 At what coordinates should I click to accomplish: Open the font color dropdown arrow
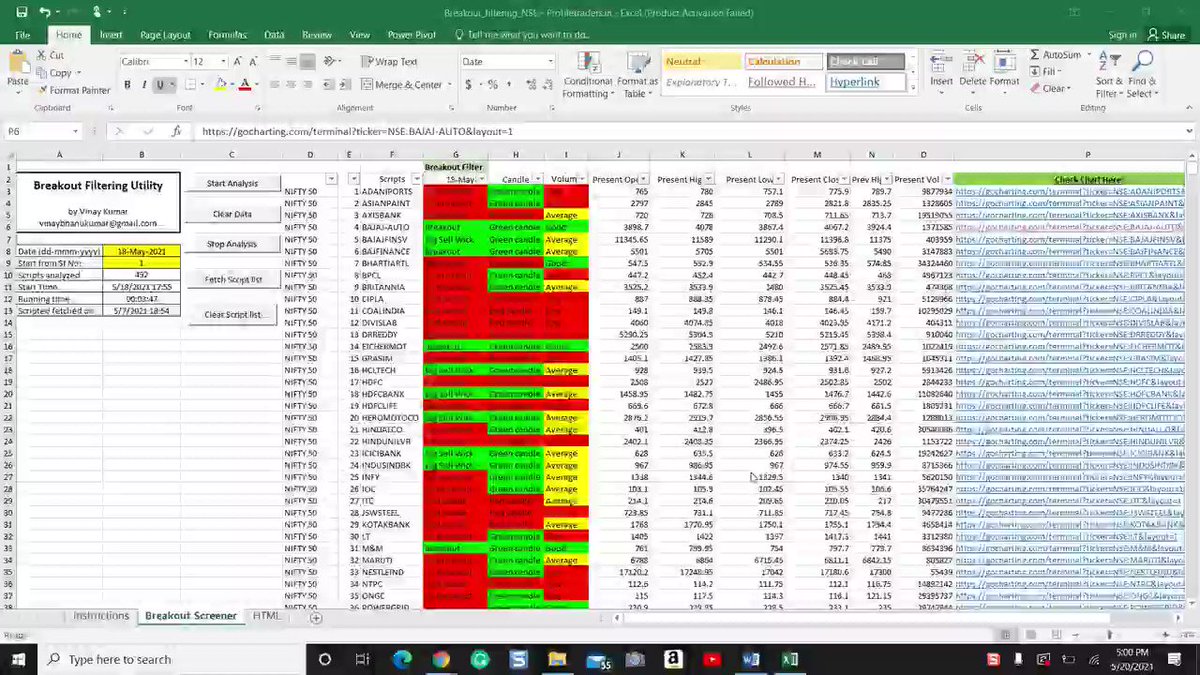[256, 85]
